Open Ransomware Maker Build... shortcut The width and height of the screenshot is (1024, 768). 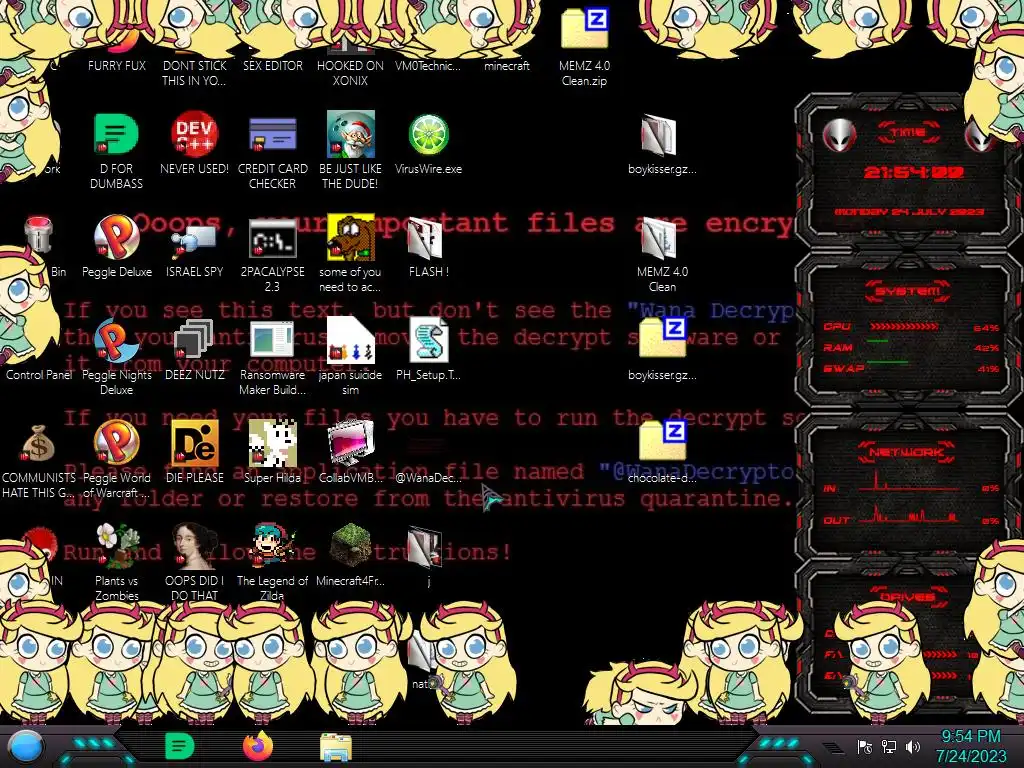pos(272,357)
